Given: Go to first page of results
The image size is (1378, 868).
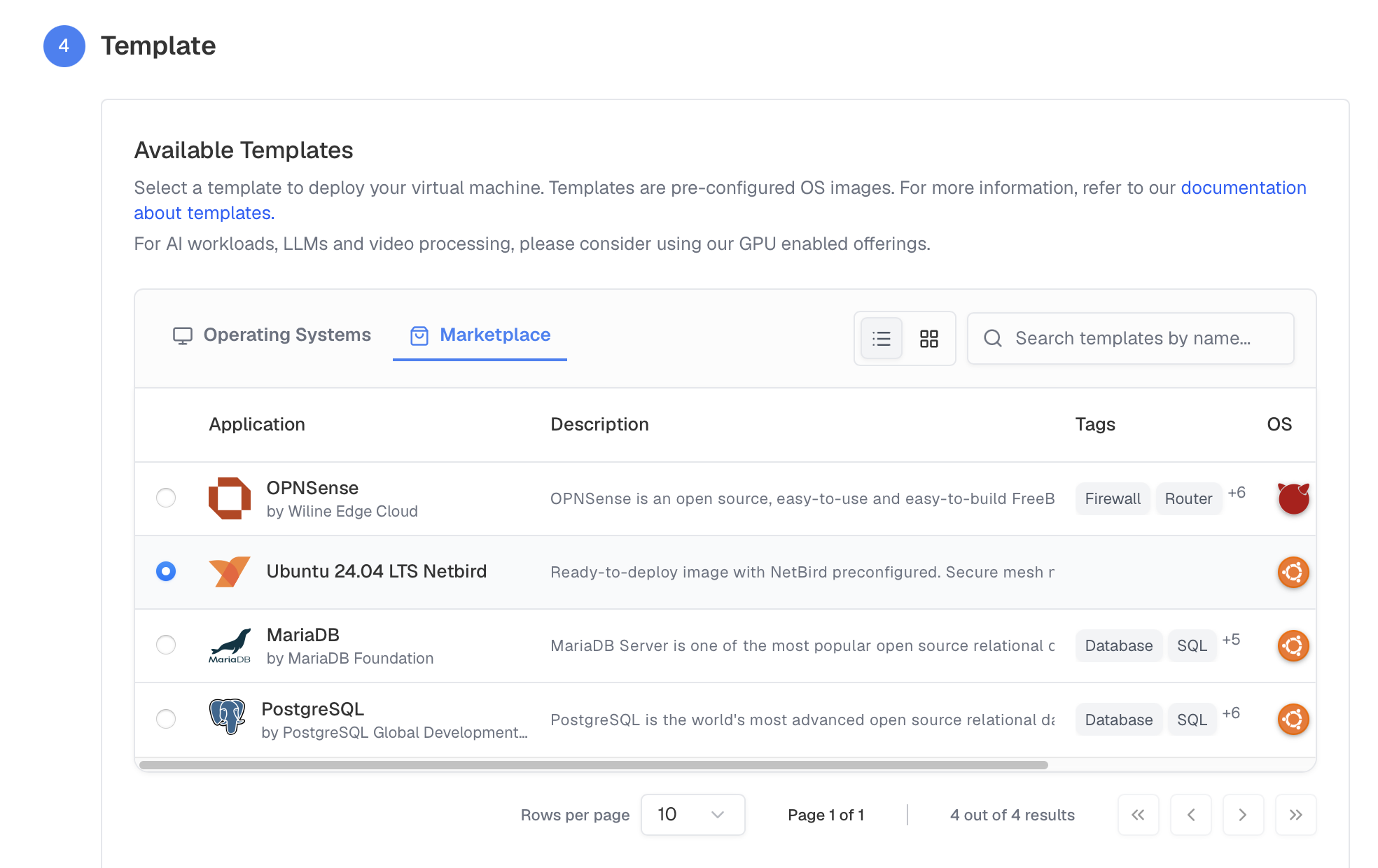Looking at the screenshot, I should coord(1139,815).
